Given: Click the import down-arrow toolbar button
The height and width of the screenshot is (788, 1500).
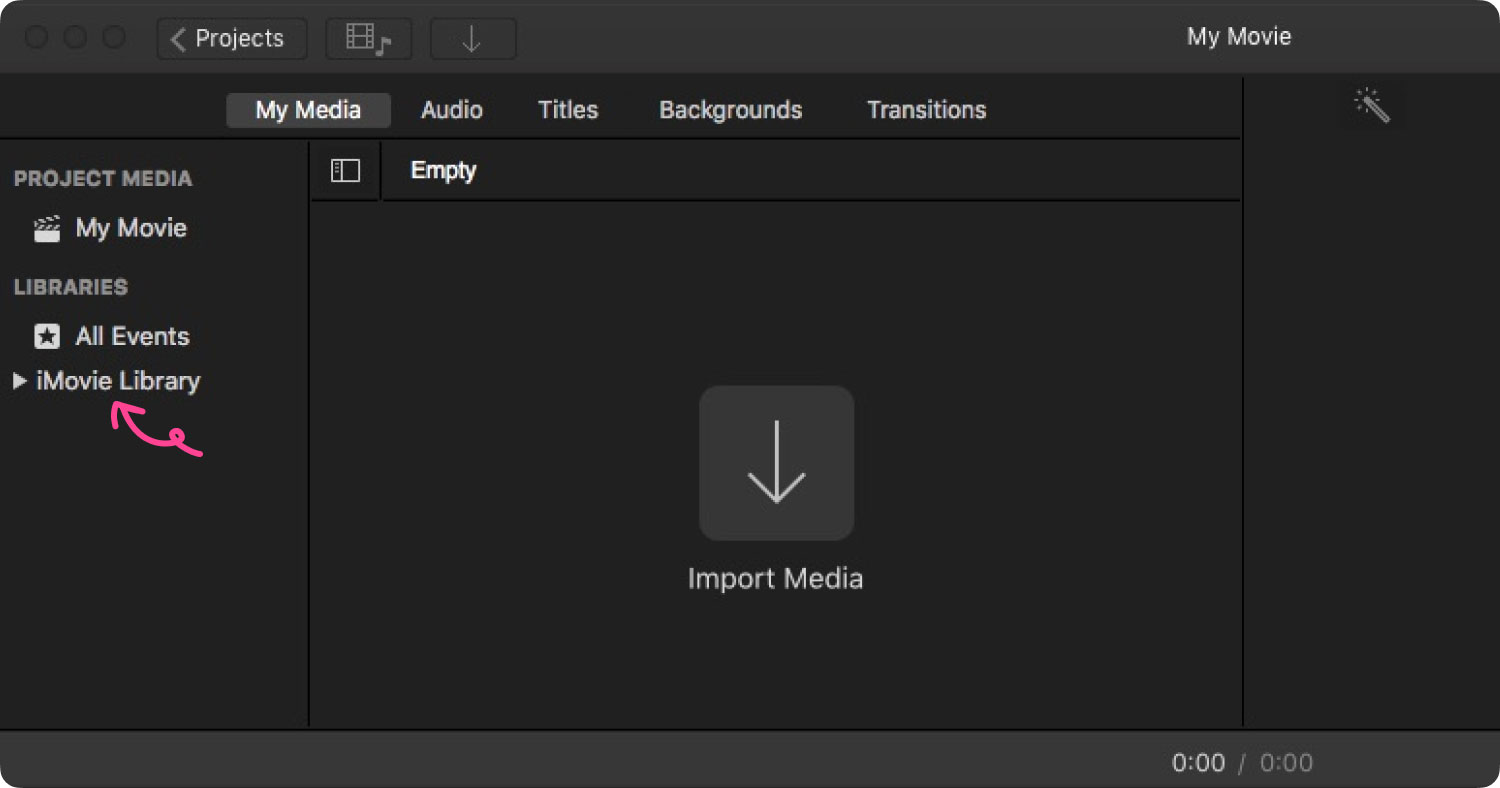Looking at the screenshot, I should (x=473, y=39).
